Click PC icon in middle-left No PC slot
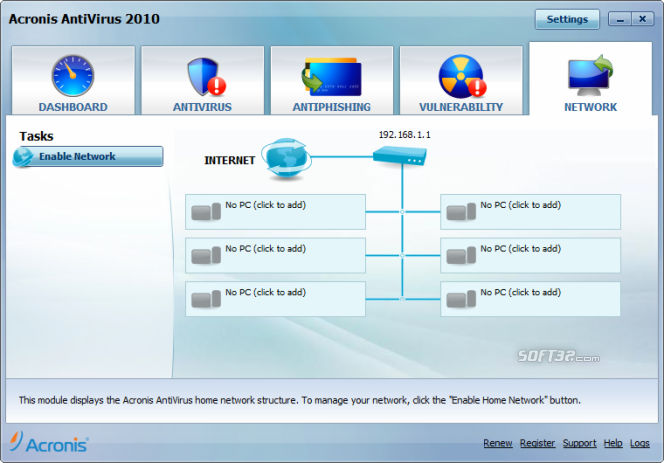The image size is (664, 463). tap(206, 255)
